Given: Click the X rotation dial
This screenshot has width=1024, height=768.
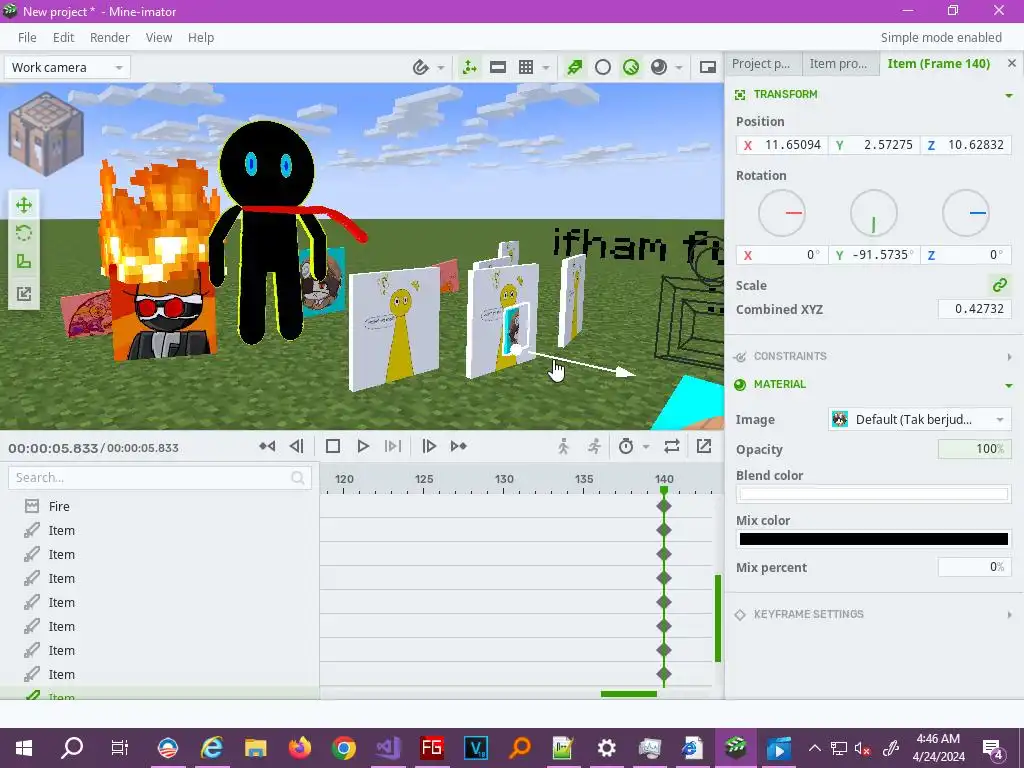Looking at the screenshot, I should (x=782, y=213).
